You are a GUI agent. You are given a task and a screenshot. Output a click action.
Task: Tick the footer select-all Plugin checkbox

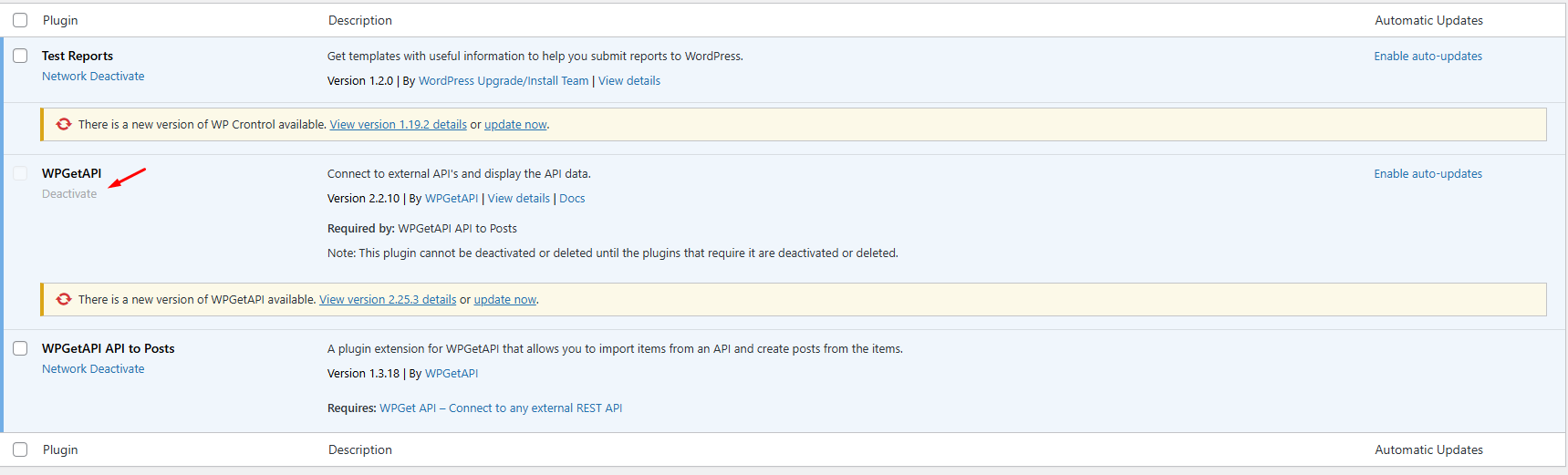tap(20, 449)
